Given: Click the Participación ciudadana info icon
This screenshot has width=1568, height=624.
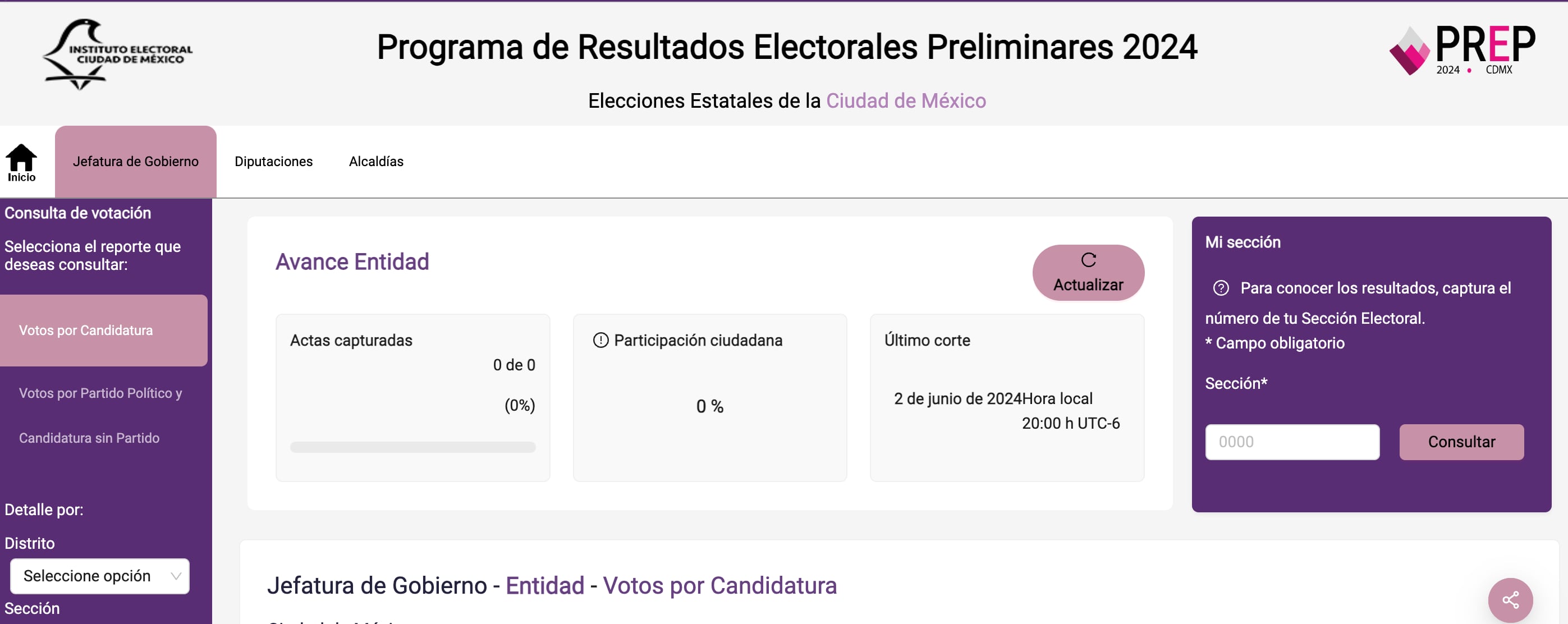Looking at the screenshot, I should pos(600,340).
